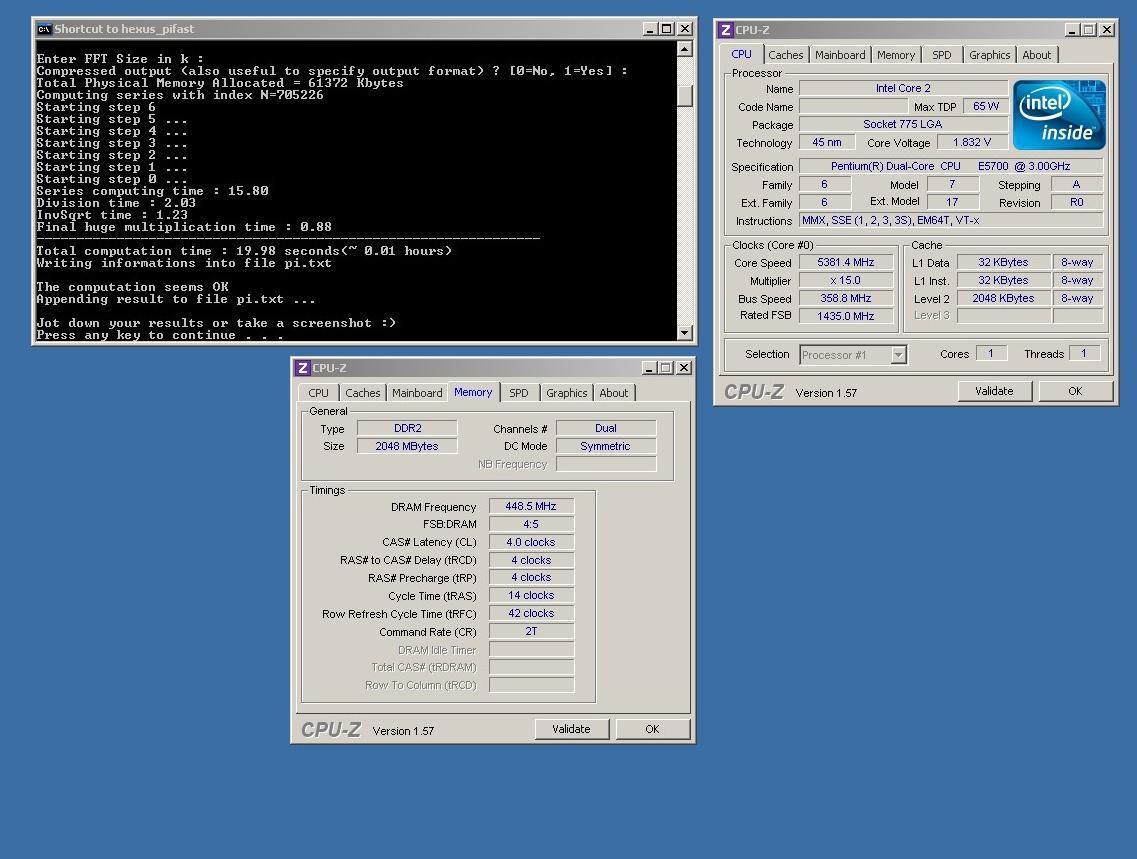Click the Intel inside logo badge
Screen dimensions: 1137x859
(1059, 115)
